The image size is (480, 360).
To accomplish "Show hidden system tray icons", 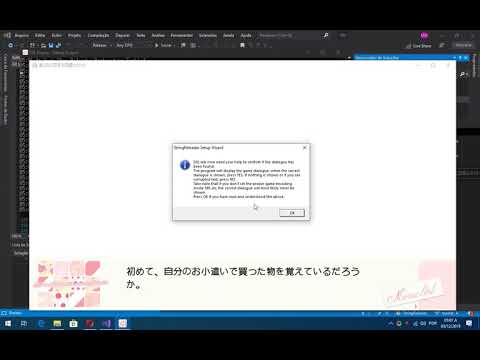I will [x=391, y=323].
